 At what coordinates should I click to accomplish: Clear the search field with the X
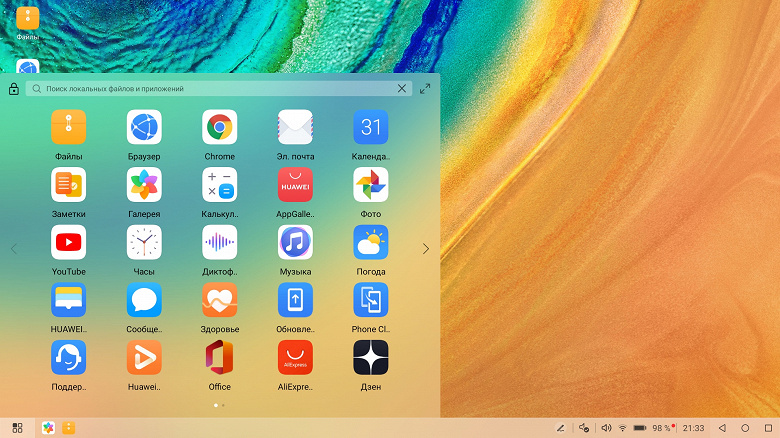coord(402,89)
